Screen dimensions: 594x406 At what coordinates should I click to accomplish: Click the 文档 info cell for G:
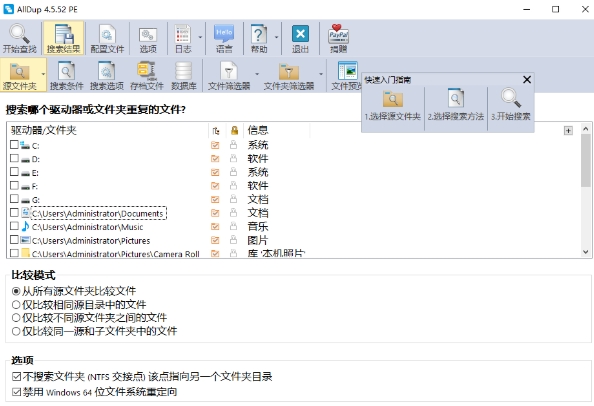point(258,199)
